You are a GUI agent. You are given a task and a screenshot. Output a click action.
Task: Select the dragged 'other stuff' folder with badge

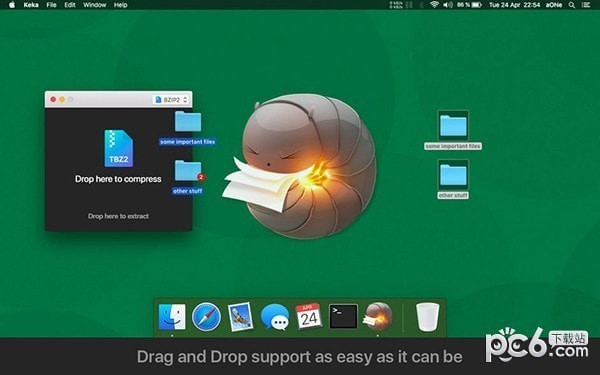click(x=188, y=171)
